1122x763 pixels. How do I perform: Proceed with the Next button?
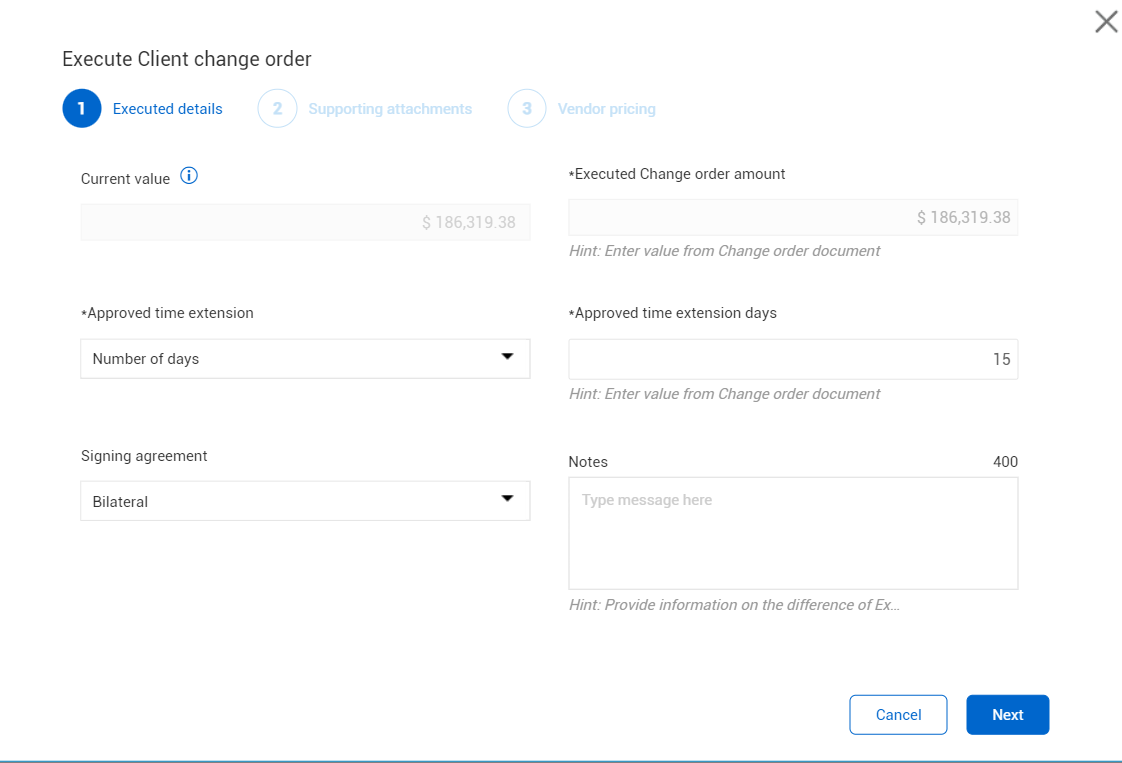point(1007,715)
